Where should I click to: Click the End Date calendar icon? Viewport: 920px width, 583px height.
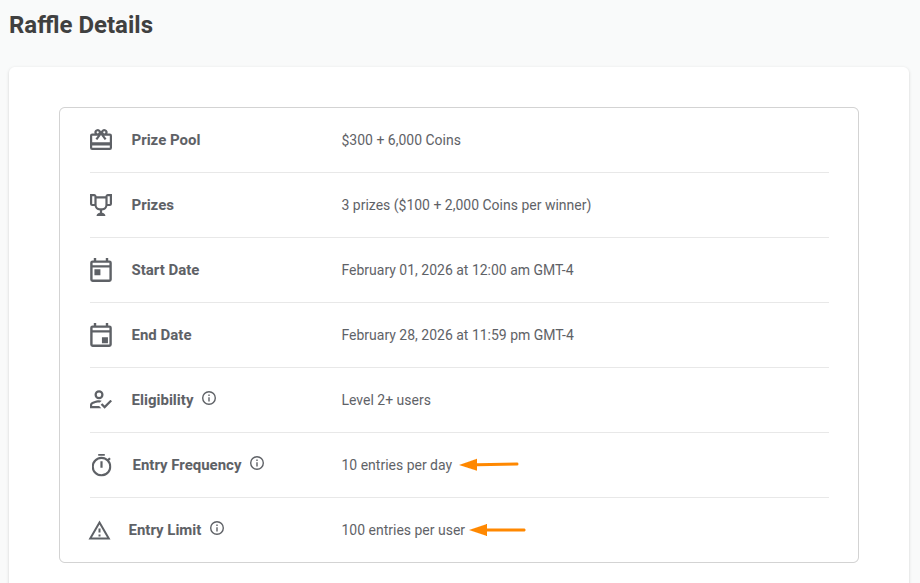tap(101, 335)
